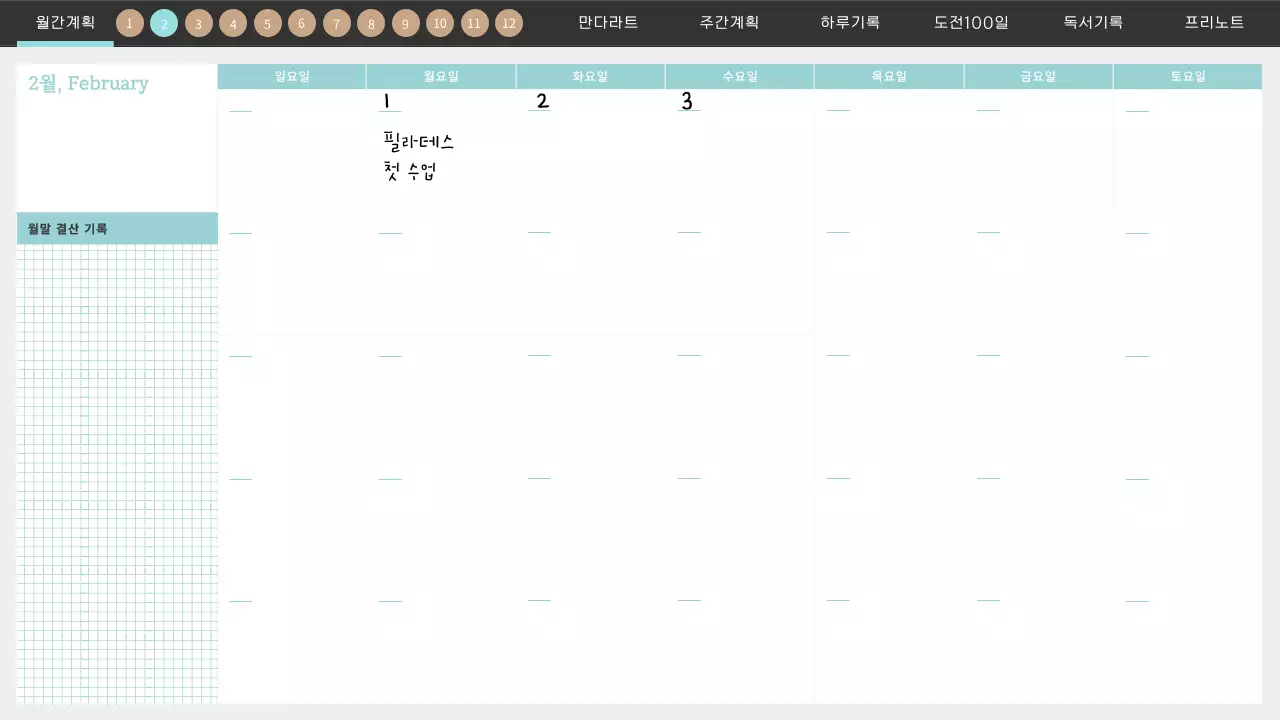Open the 주간계획 tab
Screen dimensions: 1280x720
729,22
